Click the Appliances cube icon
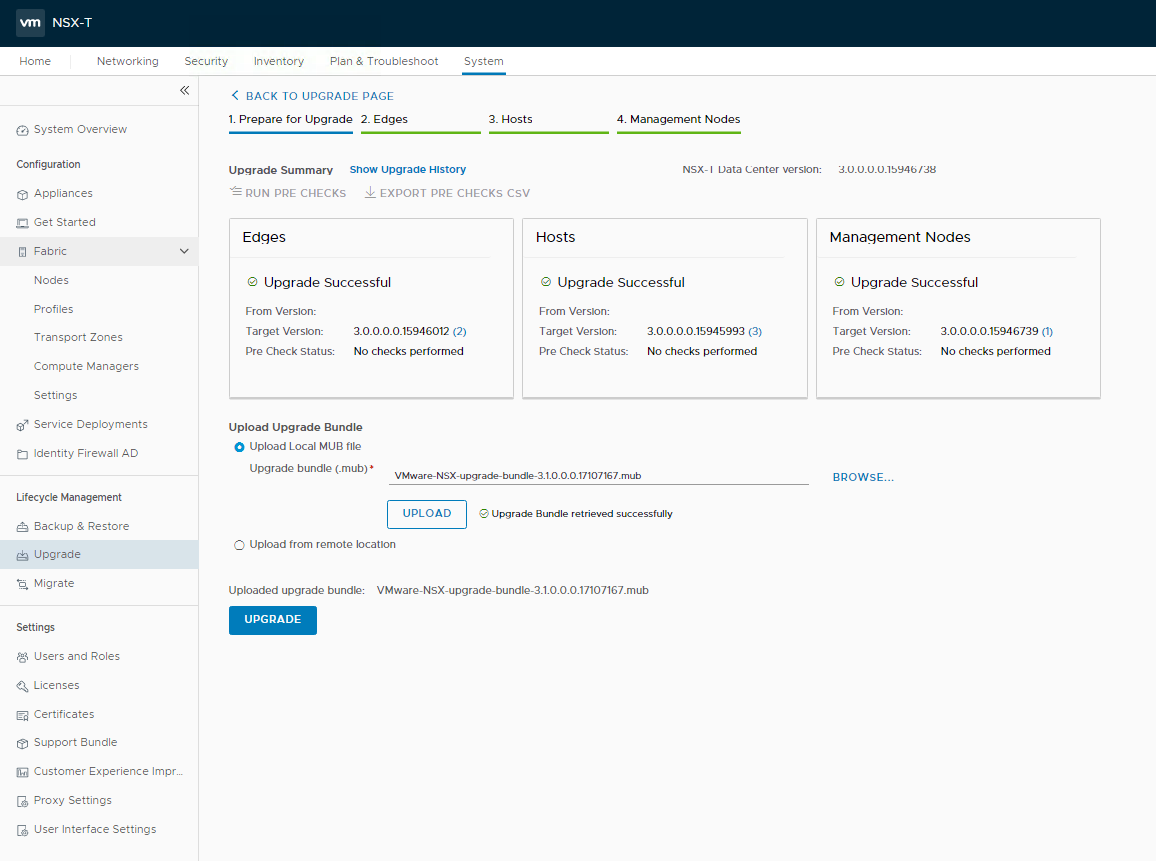 pyautogui.click(x=22, y=195)
